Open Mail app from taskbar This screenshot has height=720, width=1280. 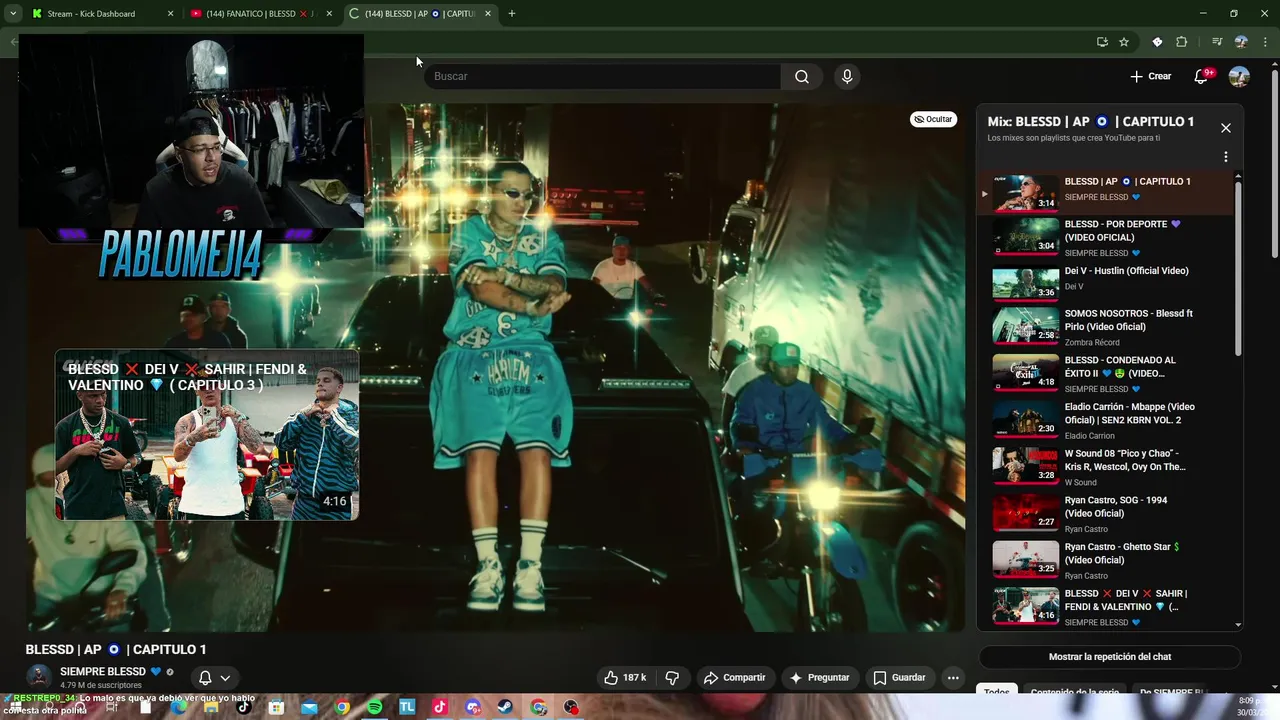[309, 707]
